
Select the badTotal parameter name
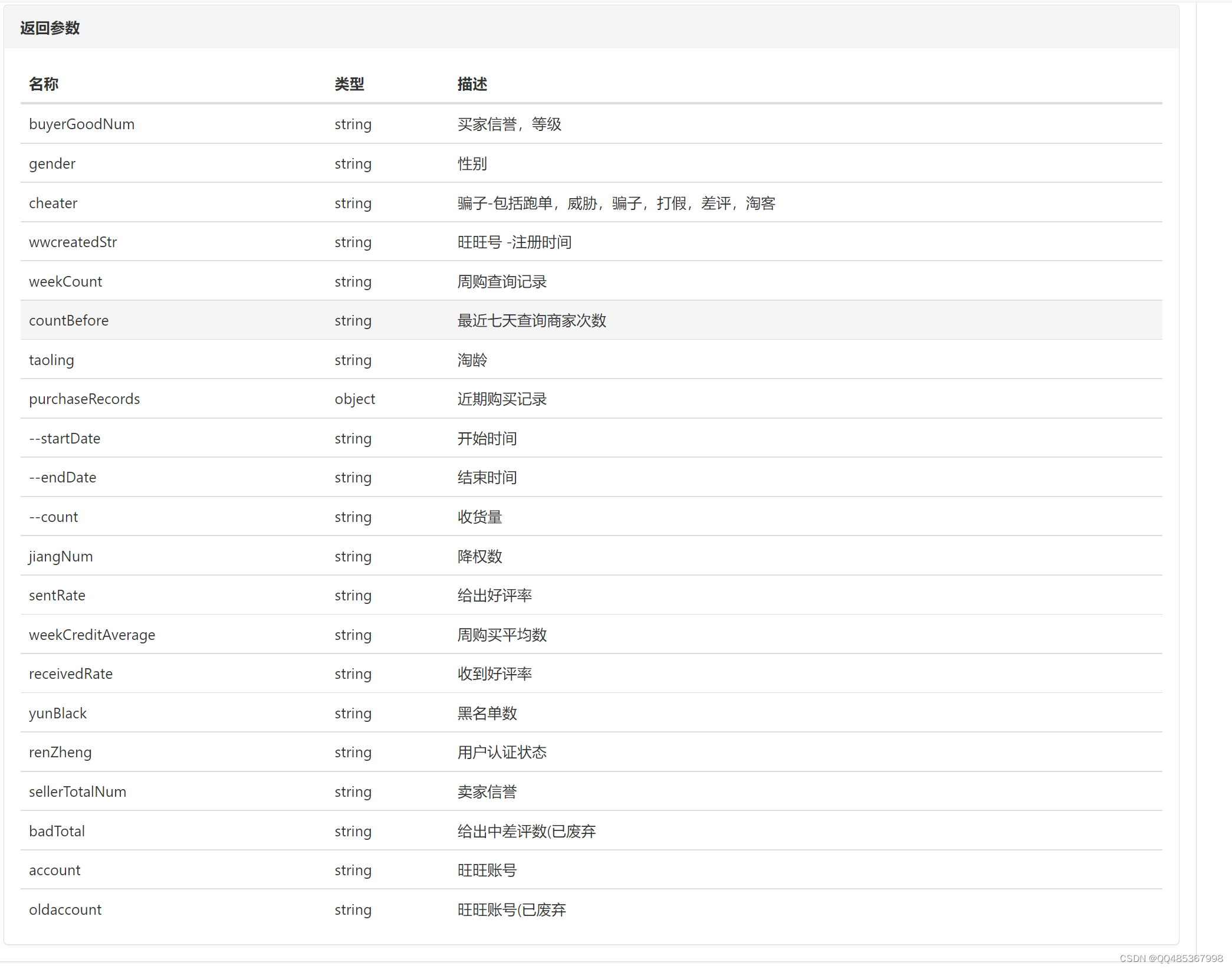click(57, 831)
